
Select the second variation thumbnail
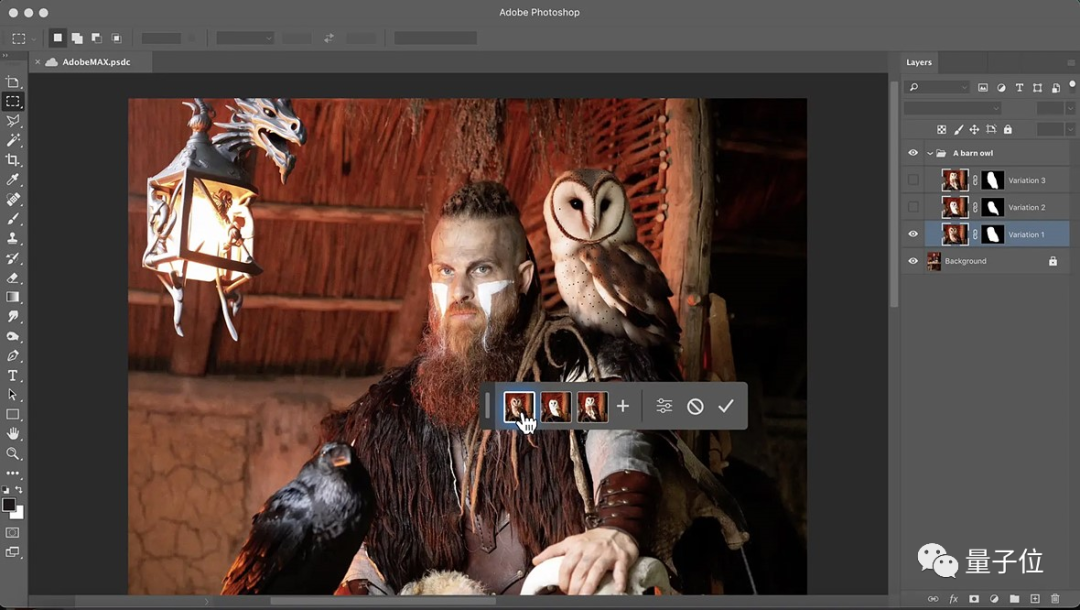point(556,406)
